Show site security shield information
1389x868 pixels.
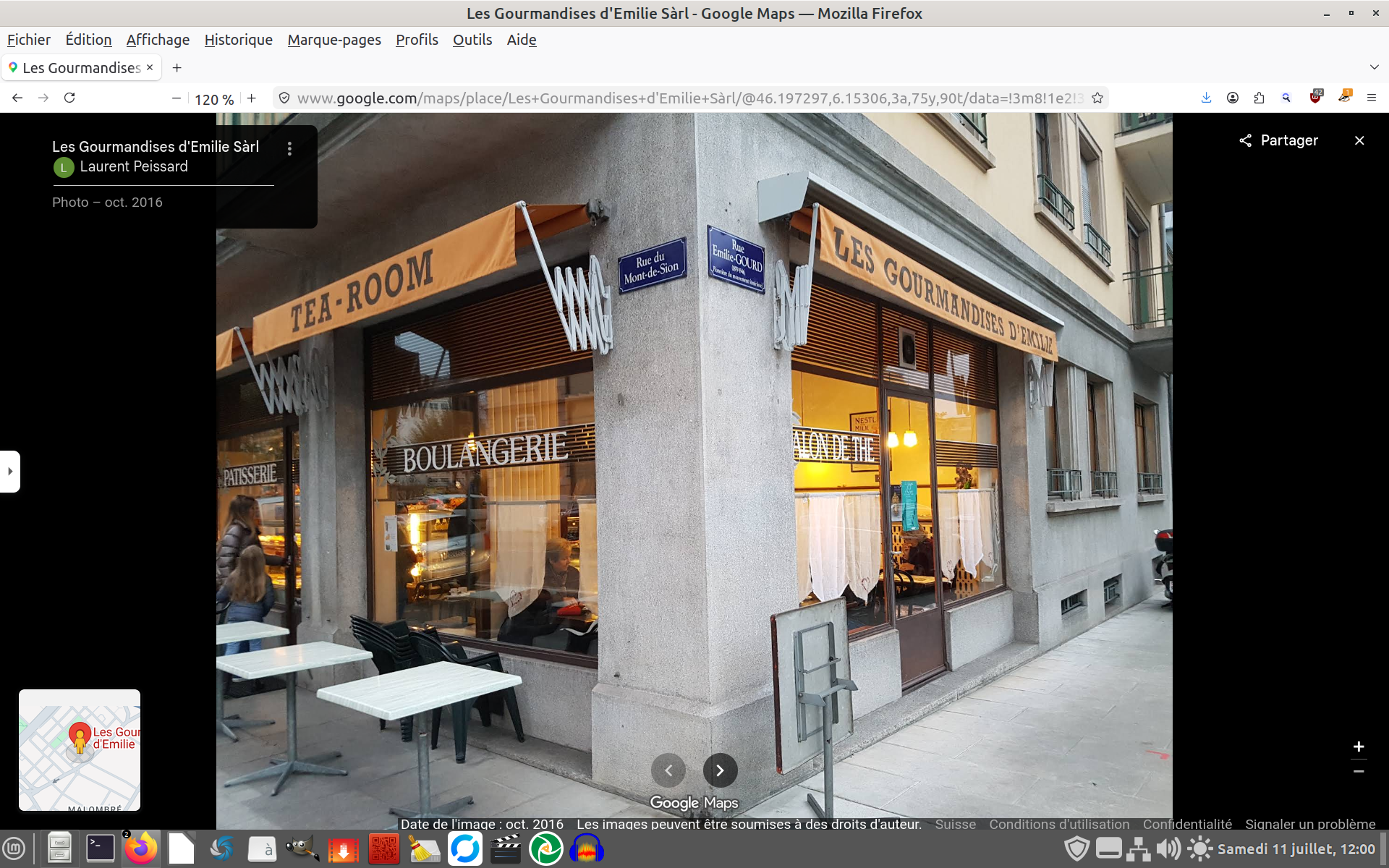point(284,98)
